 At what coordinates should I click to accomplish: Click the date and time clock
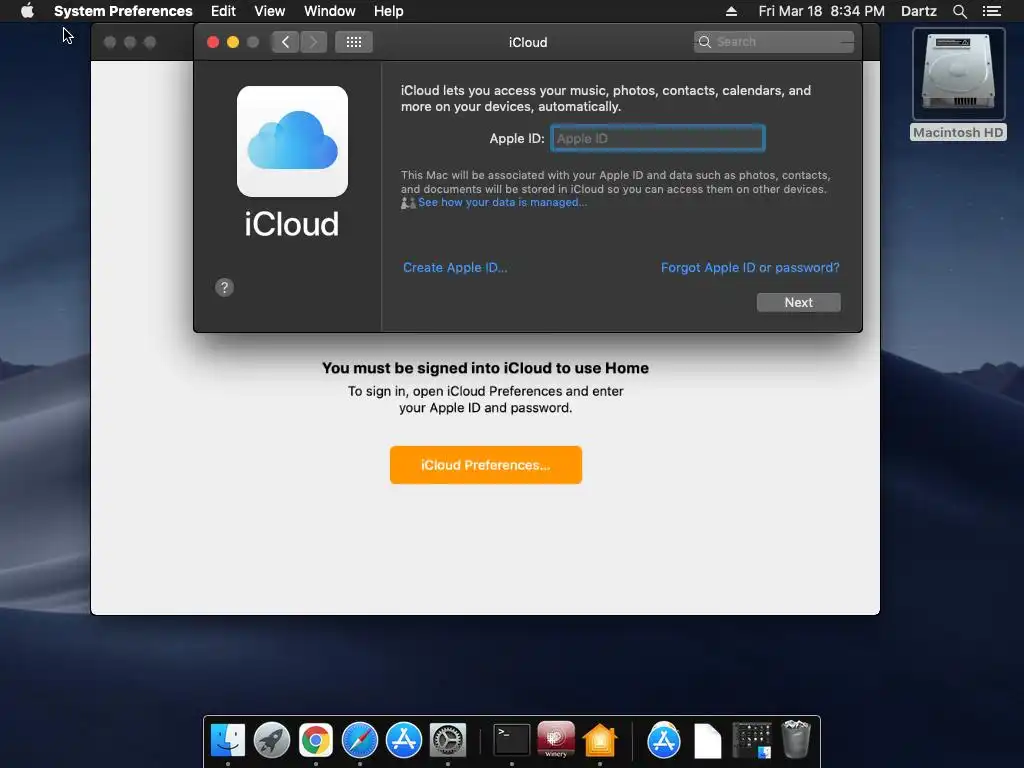point(822,11)
